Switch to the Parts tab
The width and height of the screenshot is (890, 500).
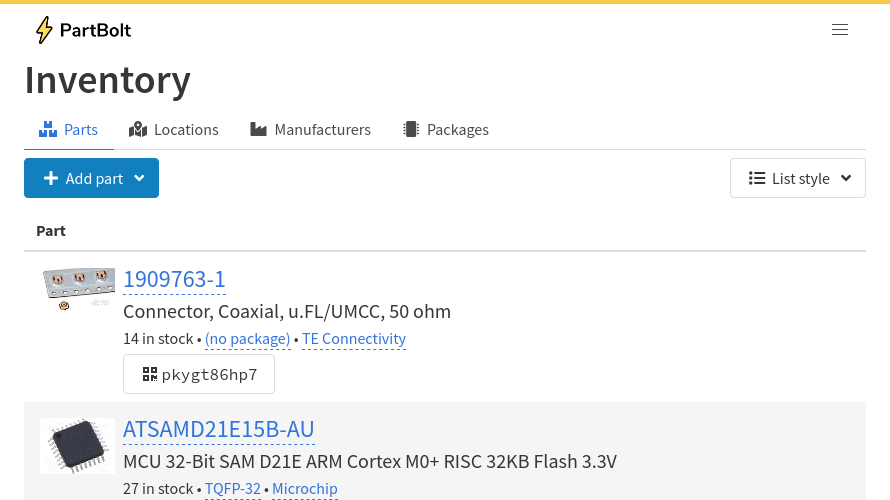[x=69, y=129]
